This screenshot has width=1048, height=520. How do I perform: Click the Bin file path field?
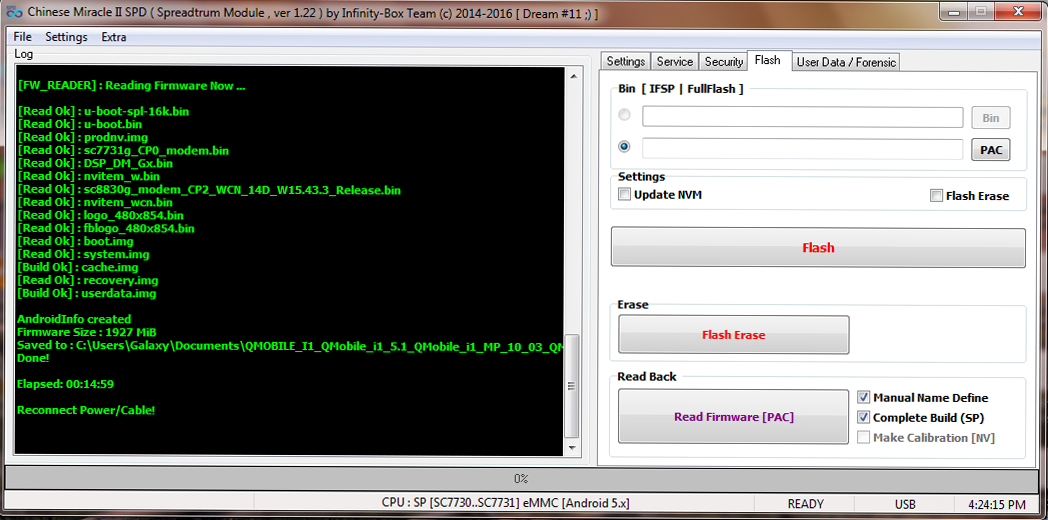tap(802, 117)
